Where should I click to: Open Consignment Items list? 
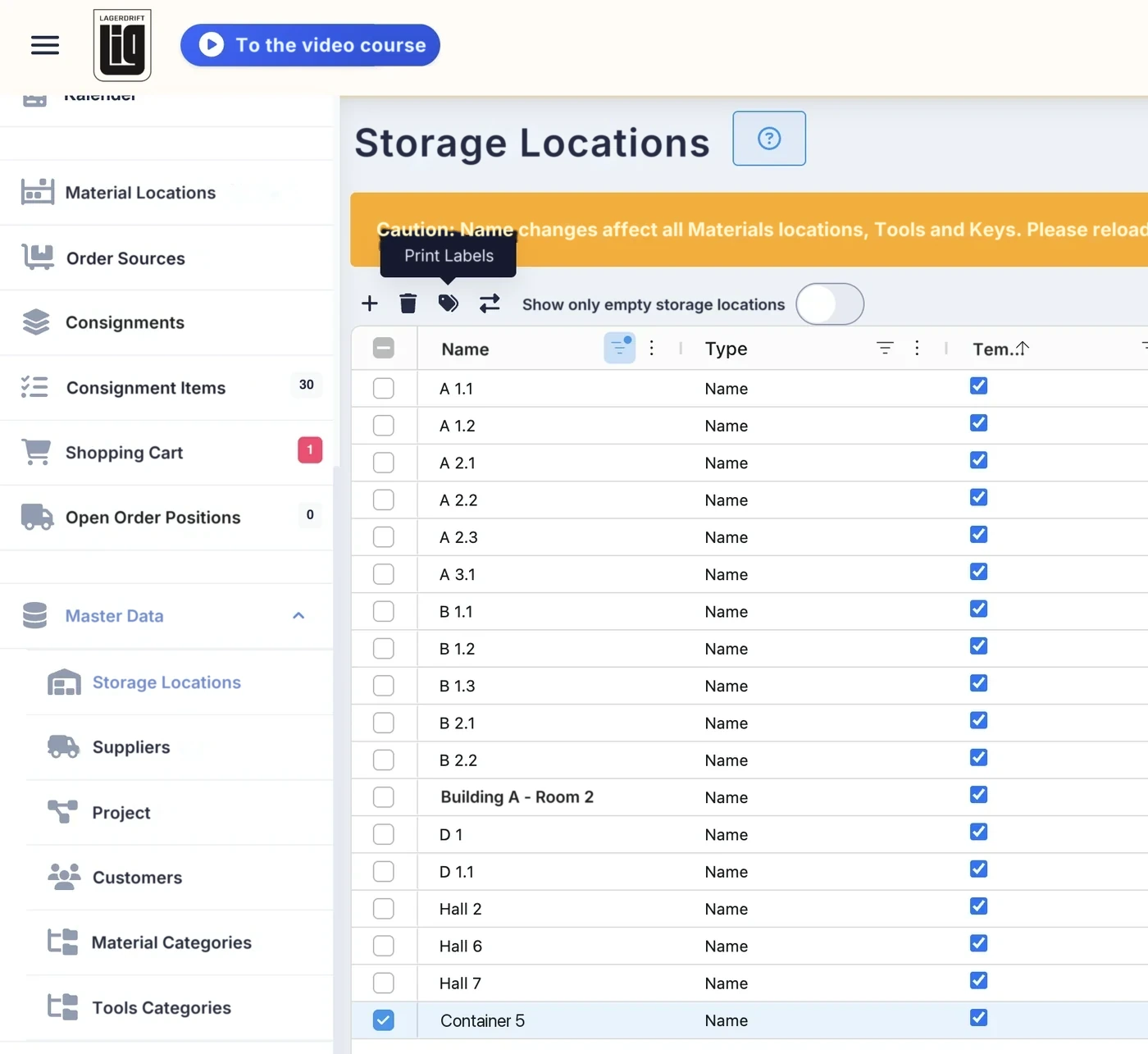[166, 387]
